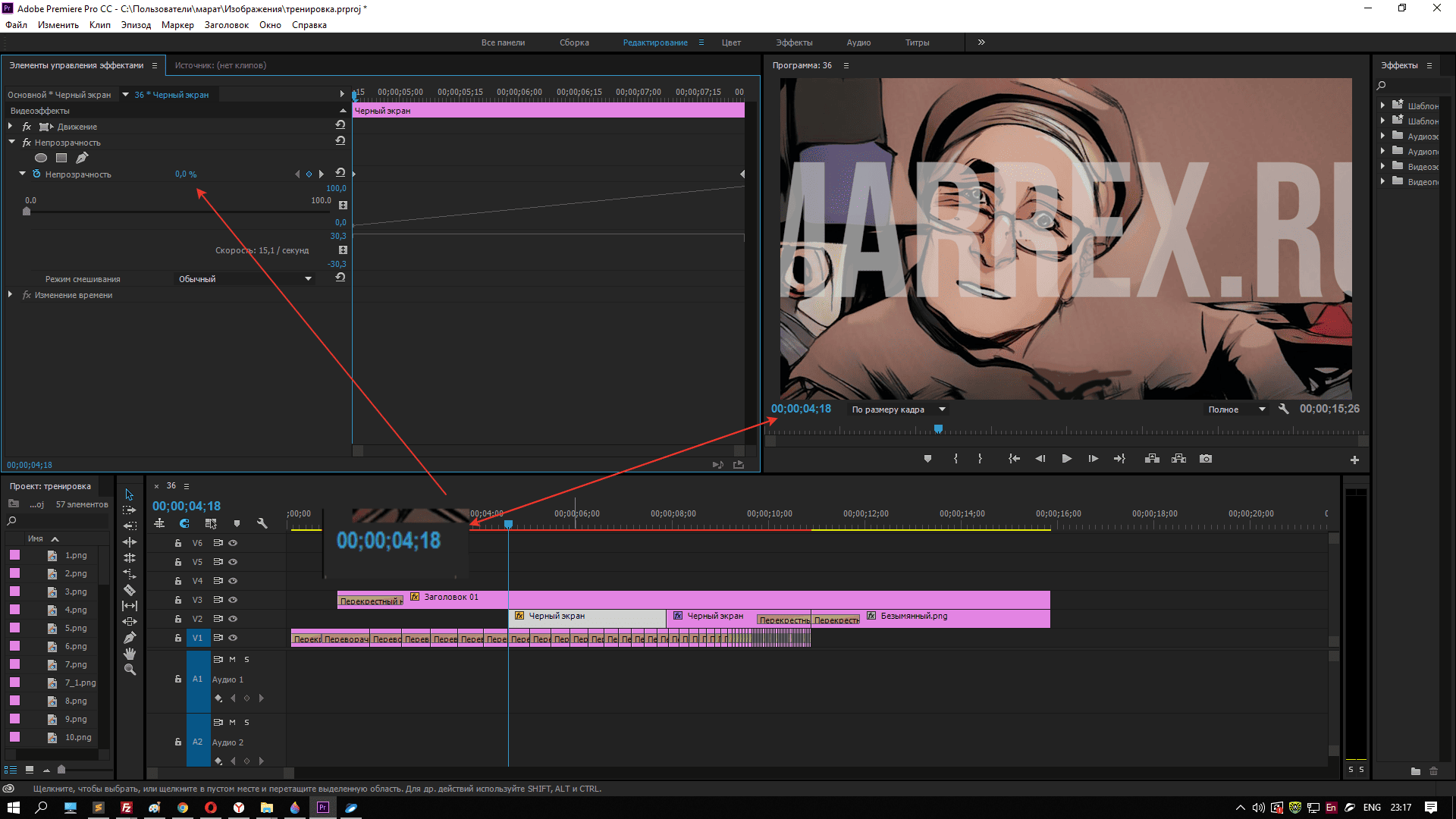Select the Track Select Forward tool
The height and width of the screenshot is (819, 1456).
130,510
